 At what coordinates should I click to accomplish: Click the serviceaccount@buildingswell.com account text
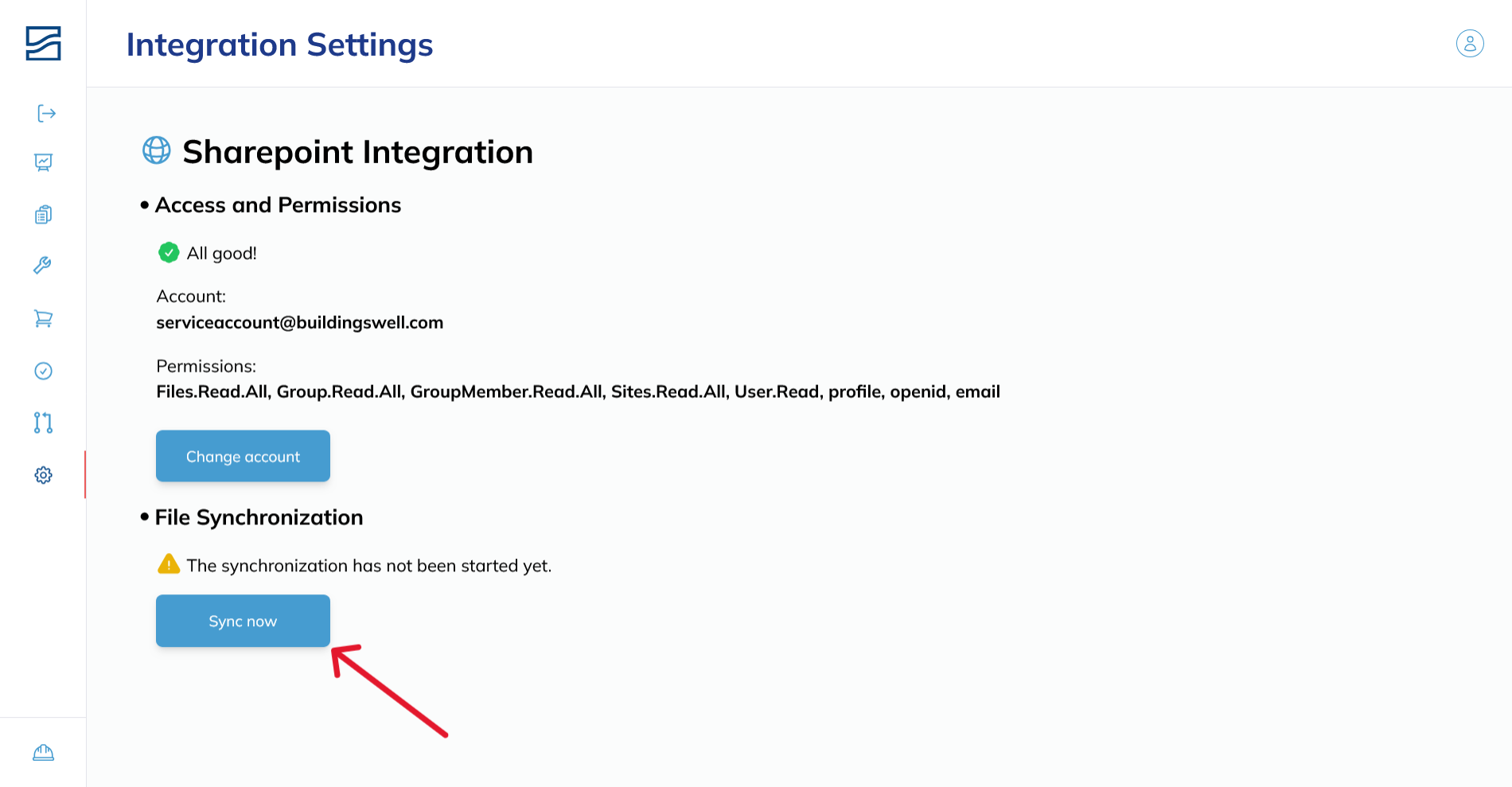(x=300, y=322)
